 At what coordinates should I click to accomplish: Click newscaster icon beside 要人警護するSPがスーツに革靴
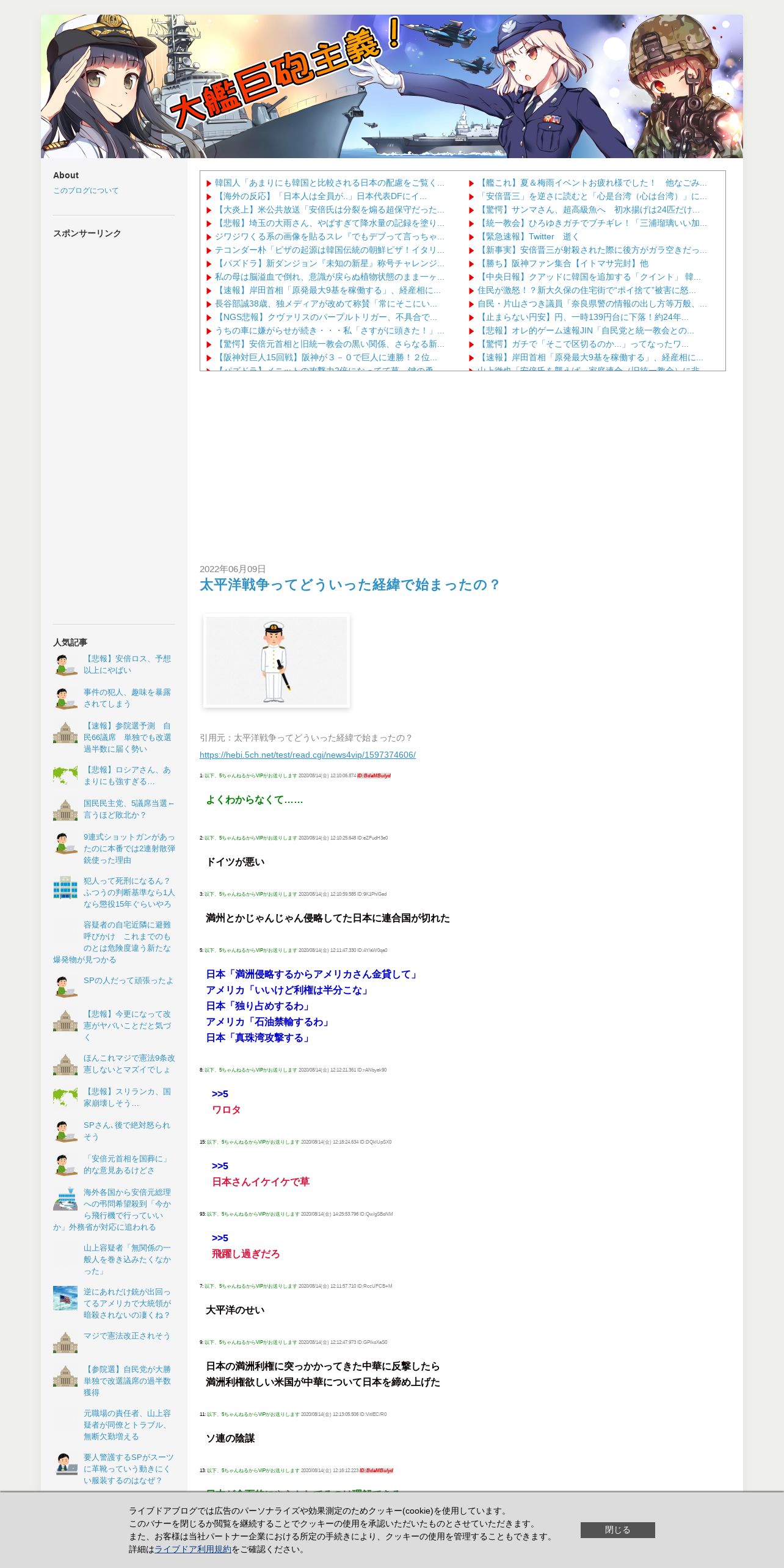click(x=65, y=1464)
